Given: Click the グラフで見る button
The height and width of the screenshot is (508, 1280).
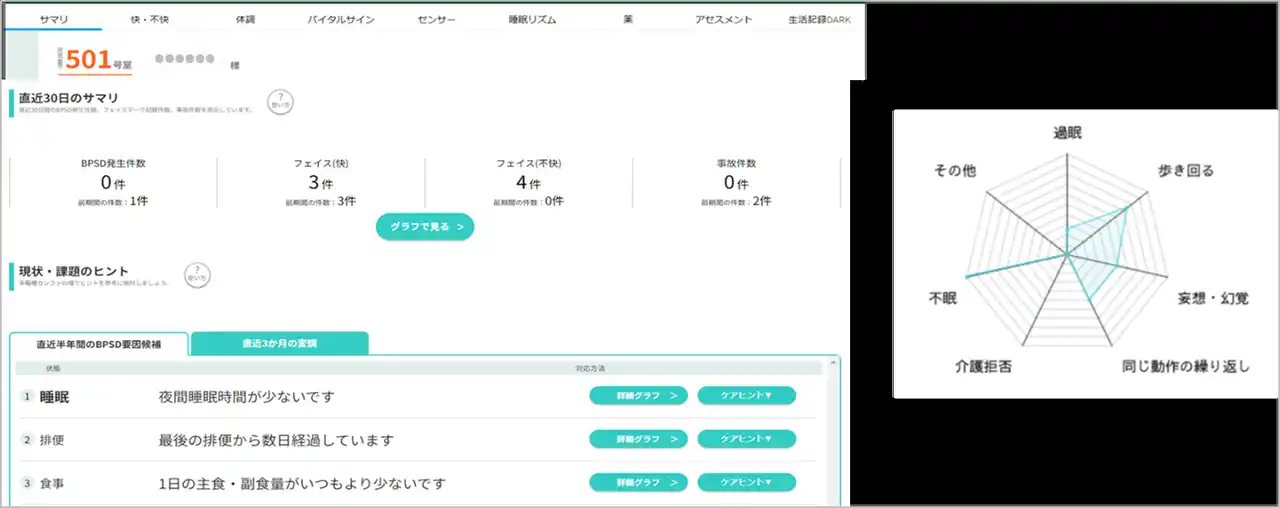Looking at the screenshot, I should tap(425, 227).
